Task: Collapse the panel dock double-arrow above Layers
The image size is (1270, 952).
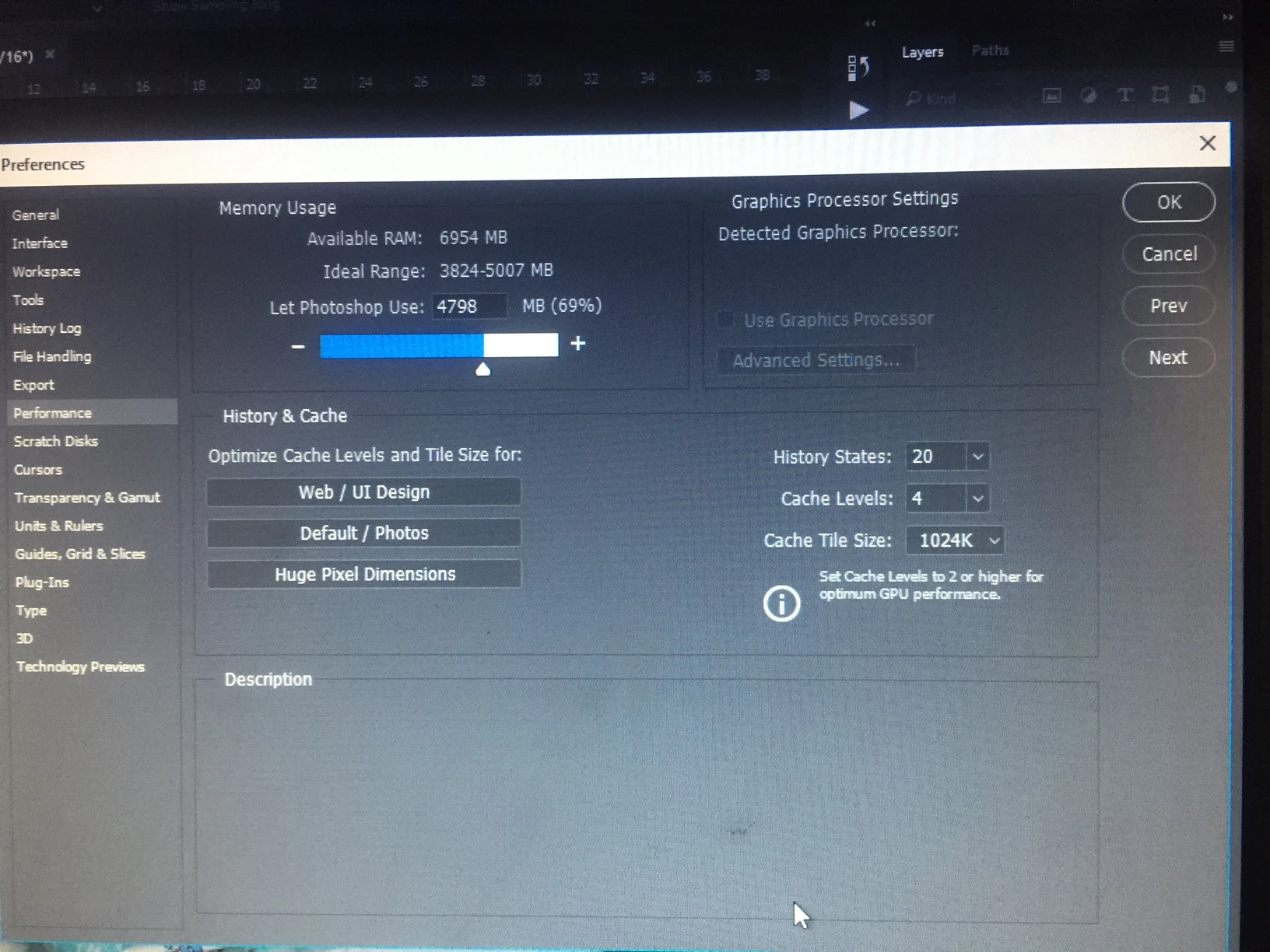Action: 1227,17
